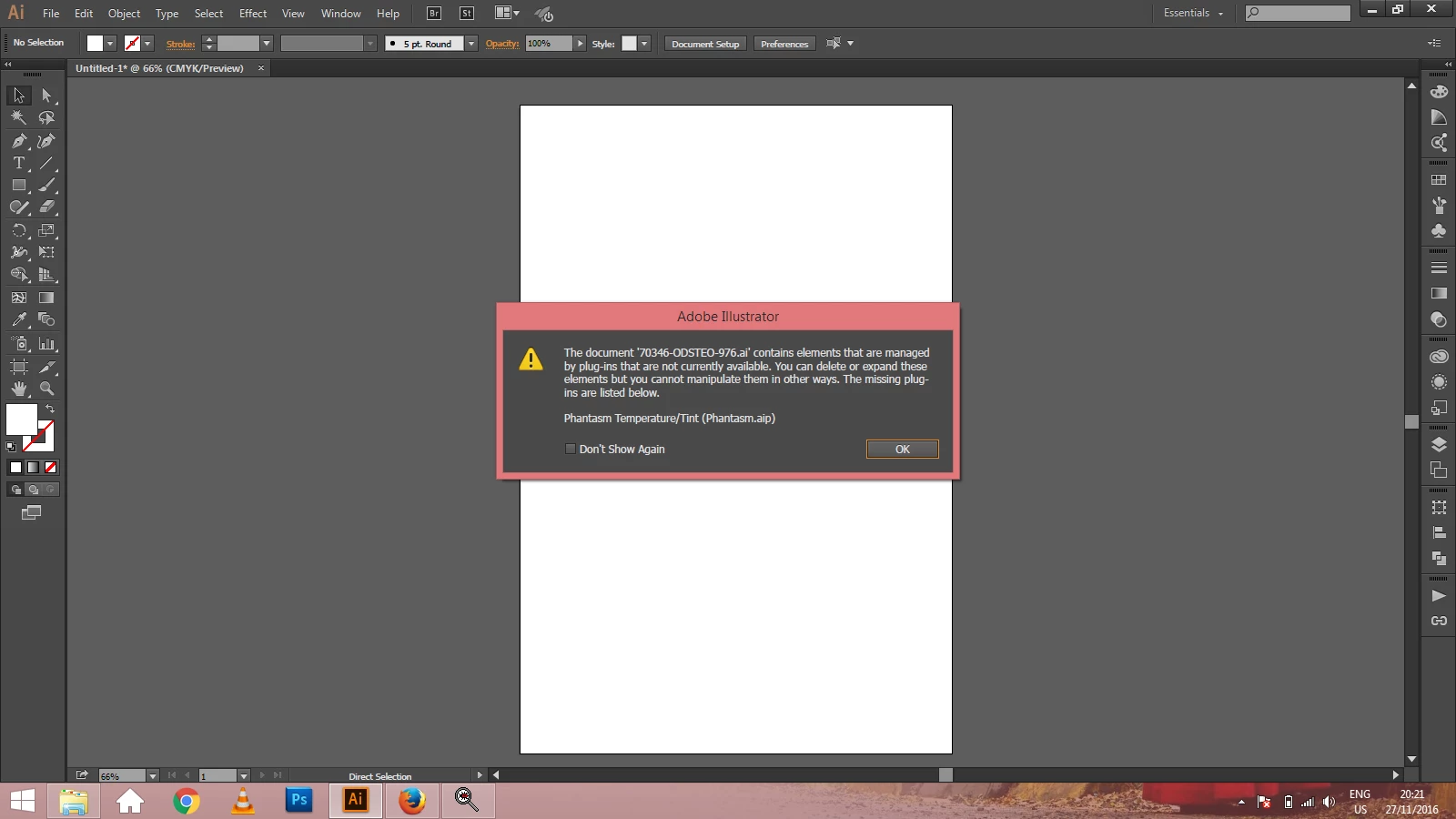Select the Rotate tool

(19, 230)
